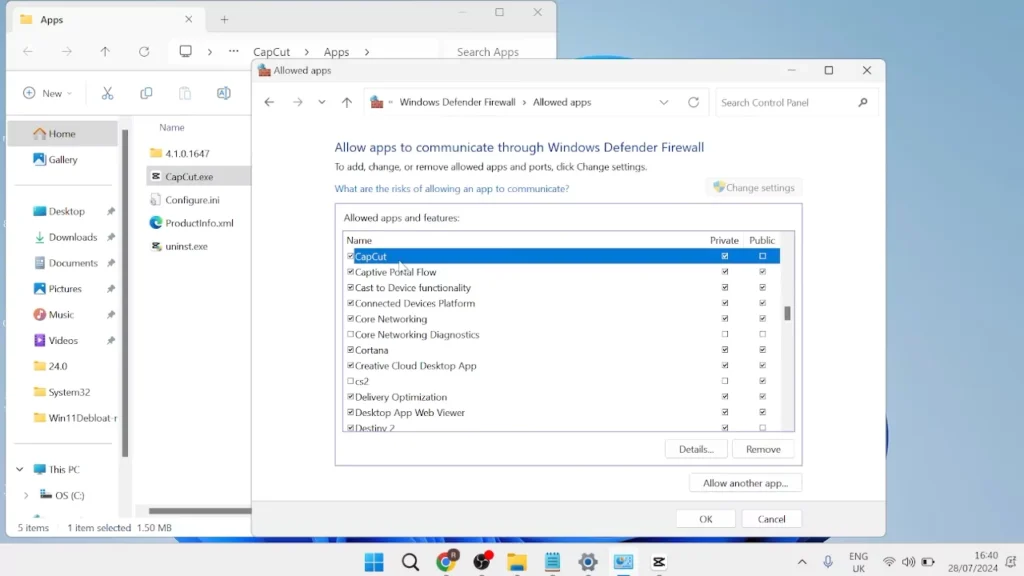Toggle Core Networking Diagnostics name checkbox
Viewport: 1024px width, 576px height.
click(351, 334)
